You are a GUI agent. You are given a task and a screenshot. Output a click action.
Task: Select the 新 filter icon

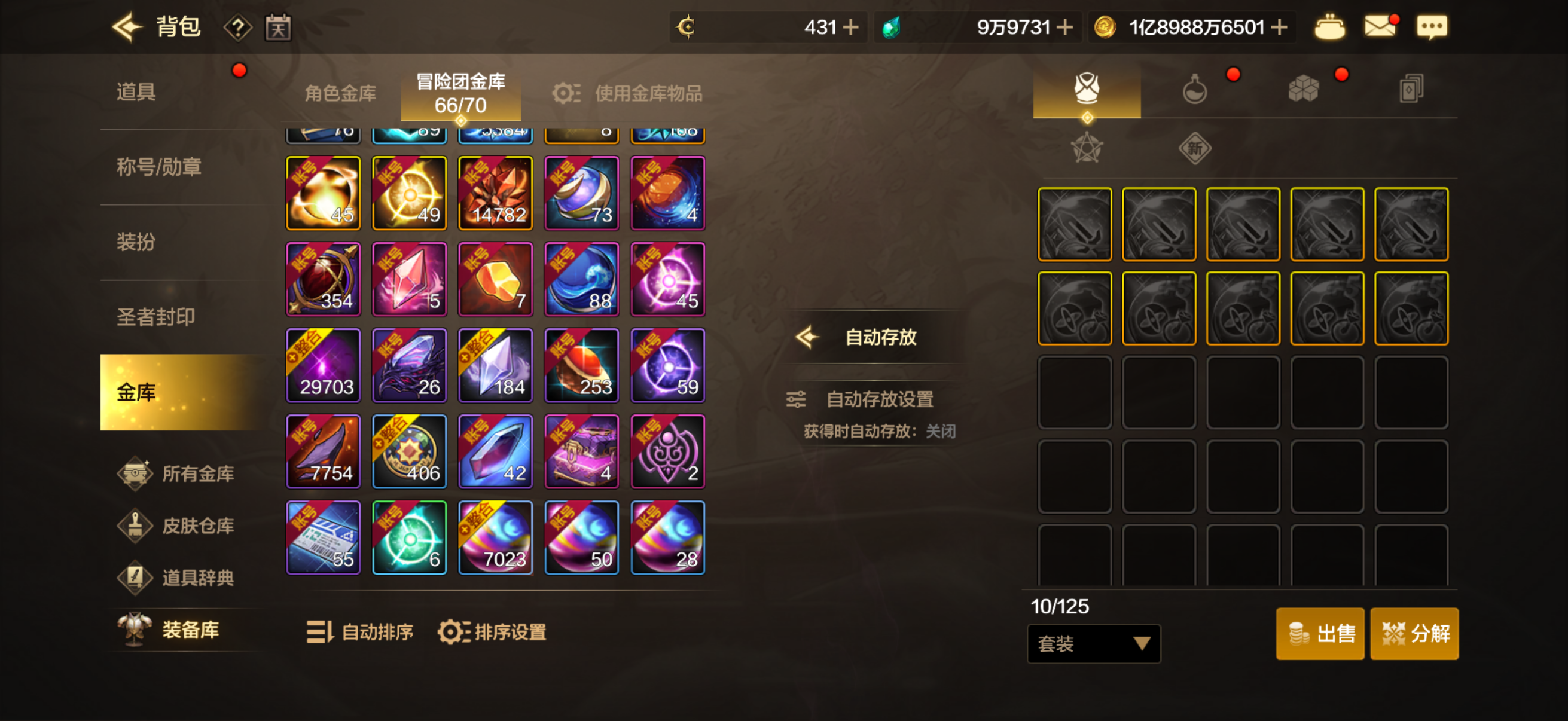click(1194, 148)
